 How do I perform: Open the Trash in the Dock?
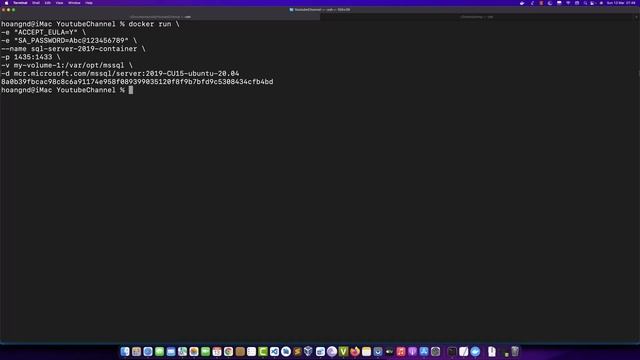tap(515, 351)
